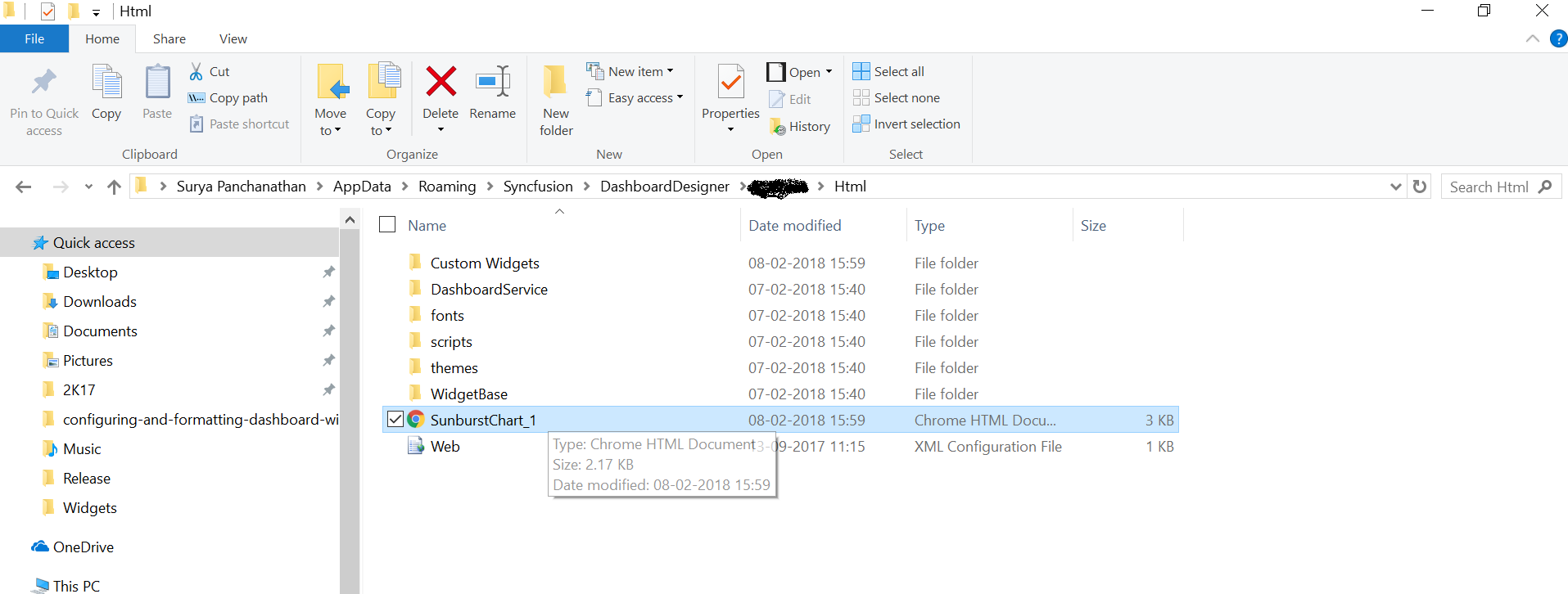Click the Cut scissors icon
1568x594 pixels.
pyautogui.click(x=197, y=72)
